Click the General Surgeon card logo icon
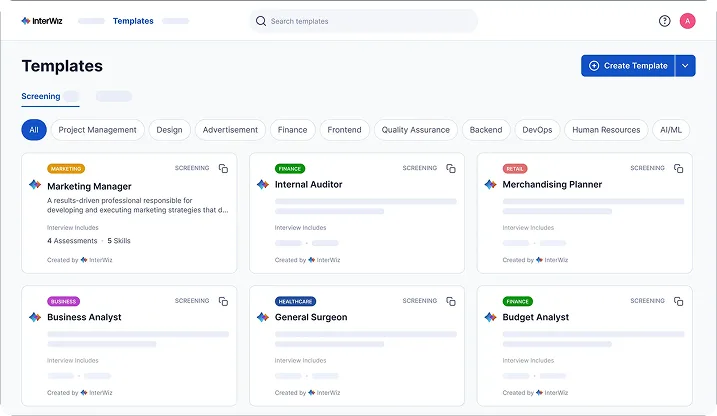The width and height of the screenshot is (717, 416). click(x=262, y=317)
